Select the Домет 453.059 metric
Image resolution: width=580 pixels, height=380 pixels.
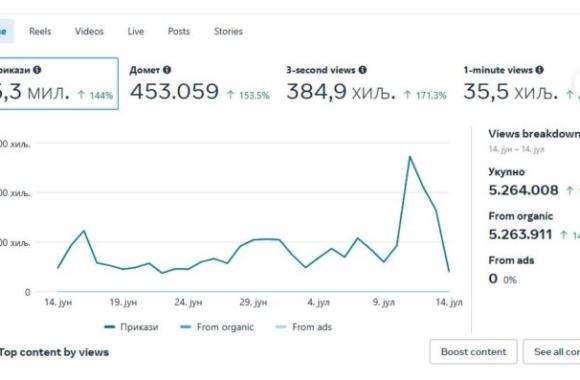click(x=199, y=83)
